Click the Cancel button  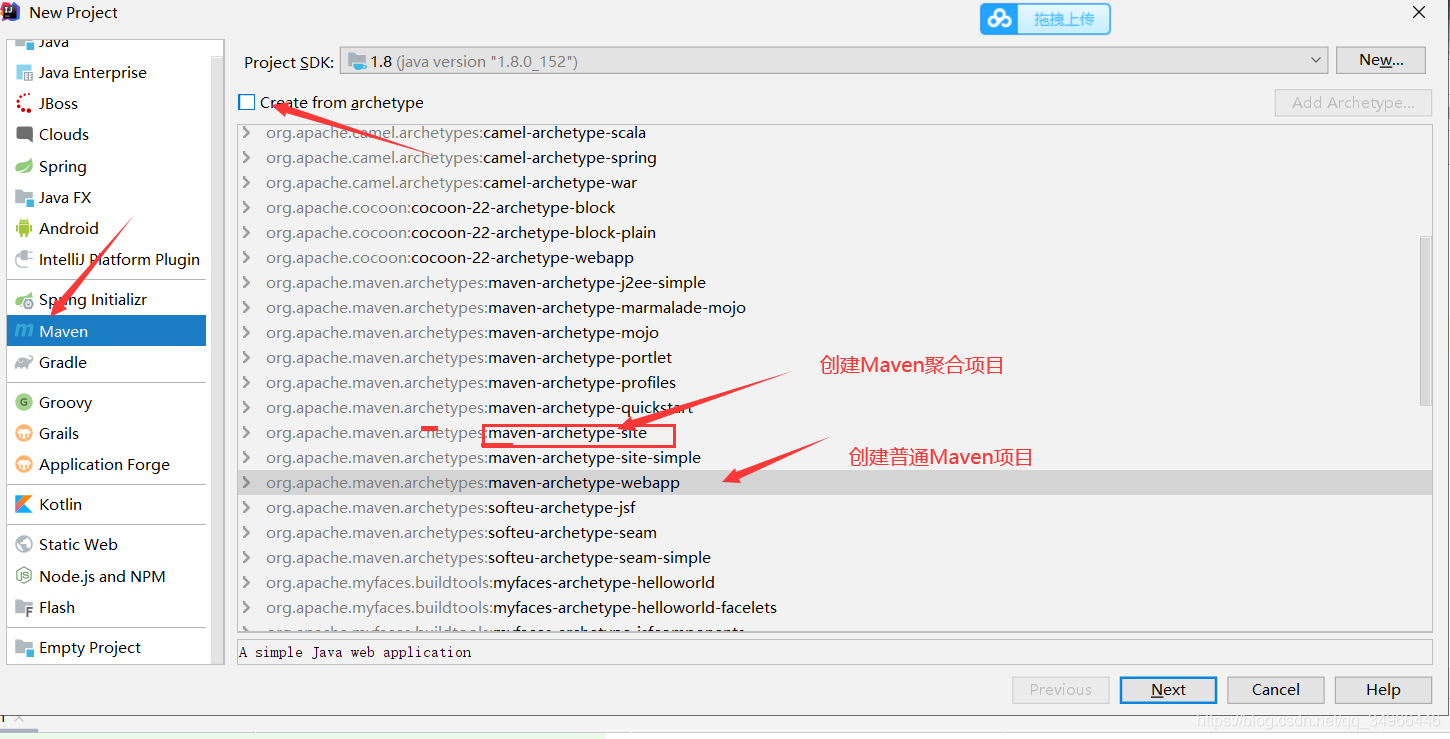click(x=1276, y=690)
